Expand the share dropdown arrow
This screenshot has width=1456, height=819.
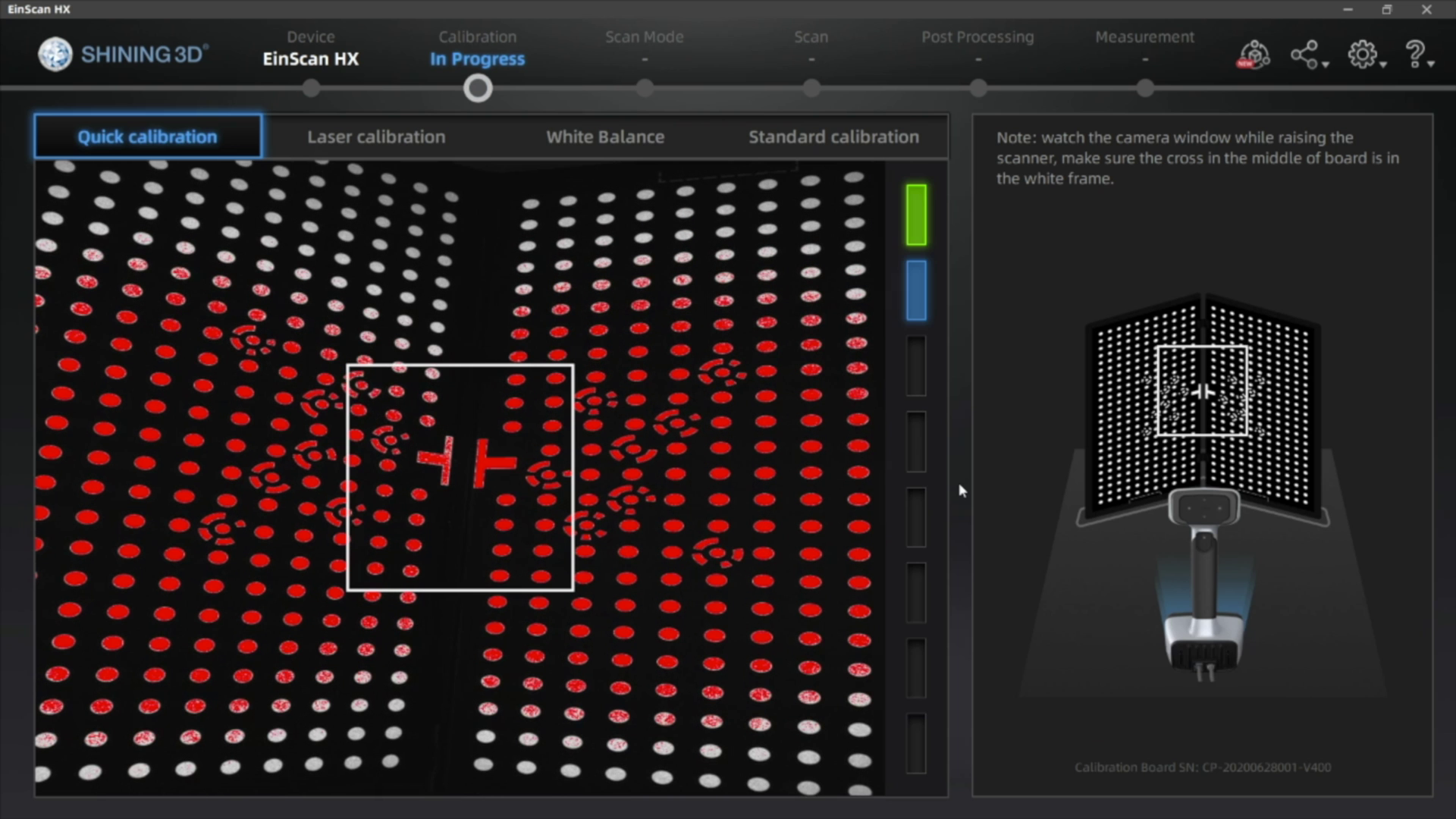pyautogui.click(x=1326, y=65)
